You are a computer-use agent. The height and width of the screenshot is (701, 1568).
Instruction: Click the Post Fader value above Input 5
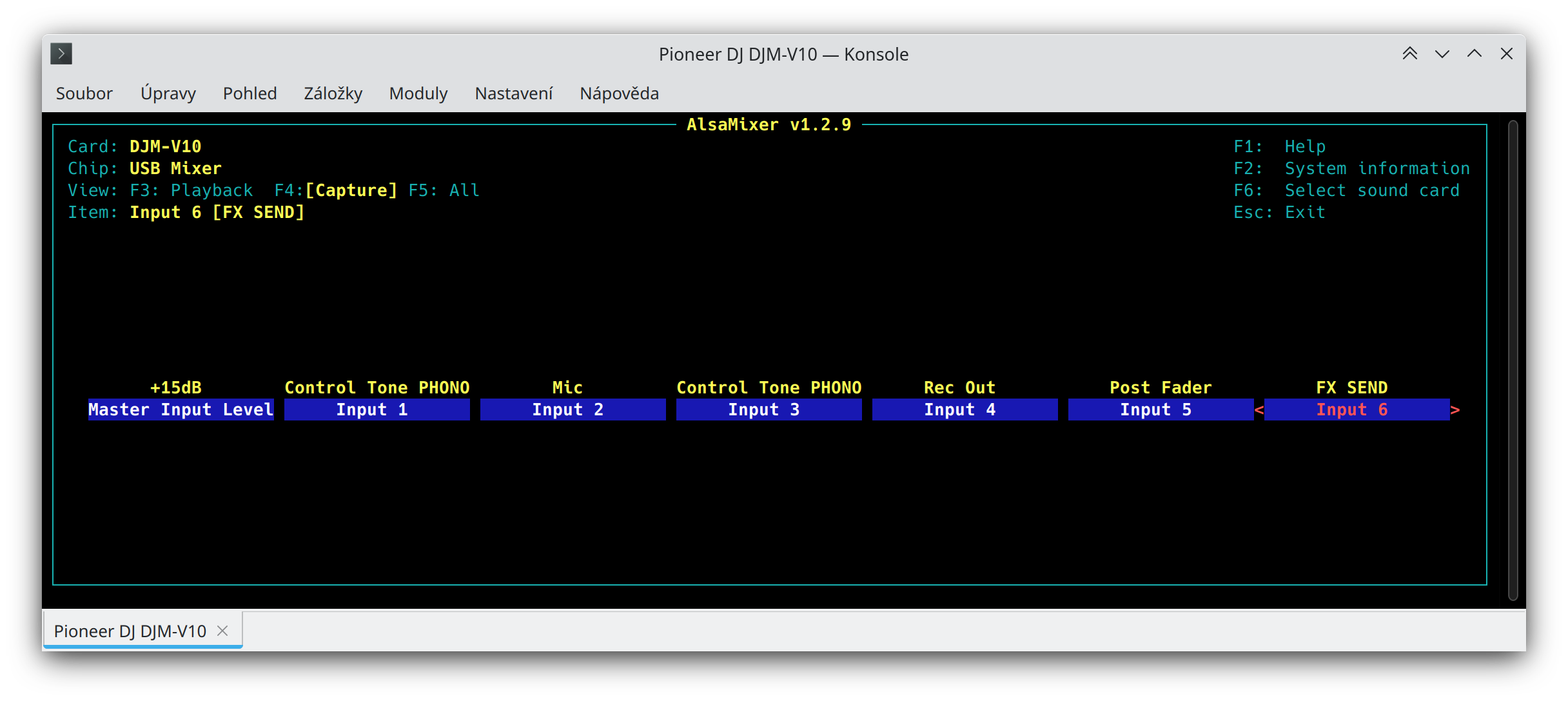pyautogui.click(x=1161, y=388)
